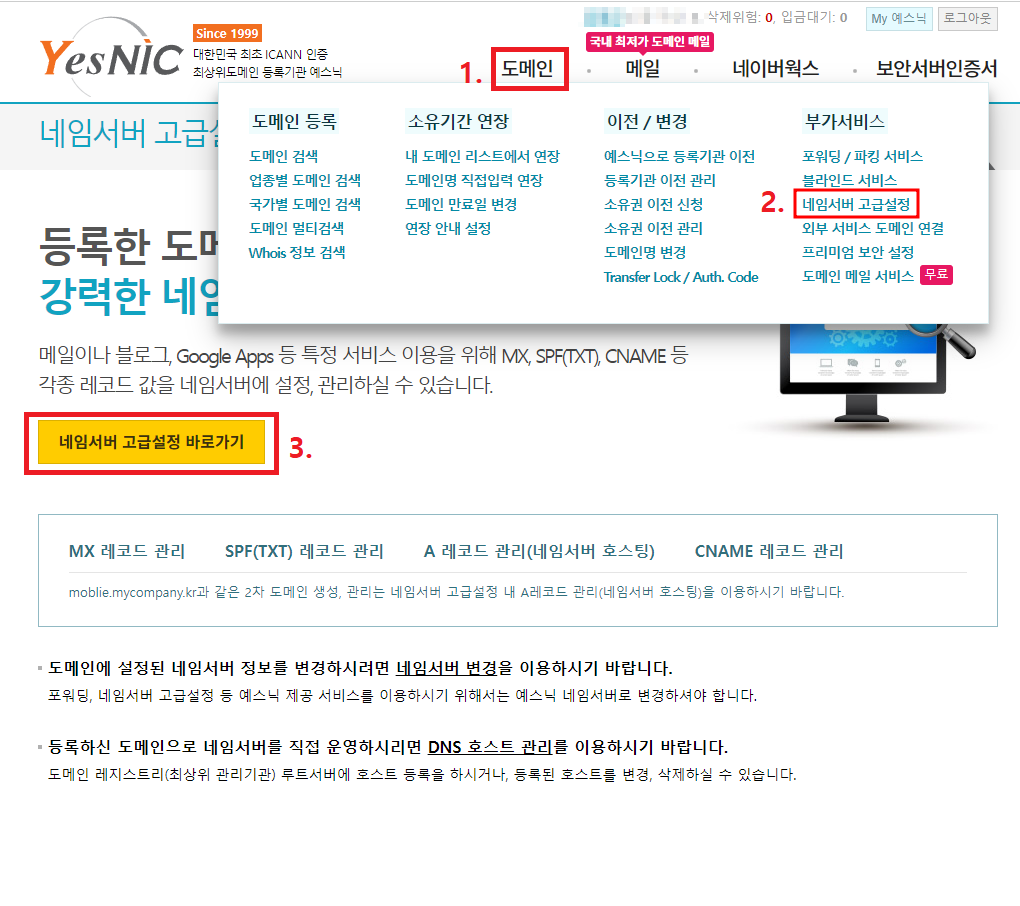This screenshot has height=906, width=1020.
Task: Click the 삭제위험 count text
Action: pos(740,18)
